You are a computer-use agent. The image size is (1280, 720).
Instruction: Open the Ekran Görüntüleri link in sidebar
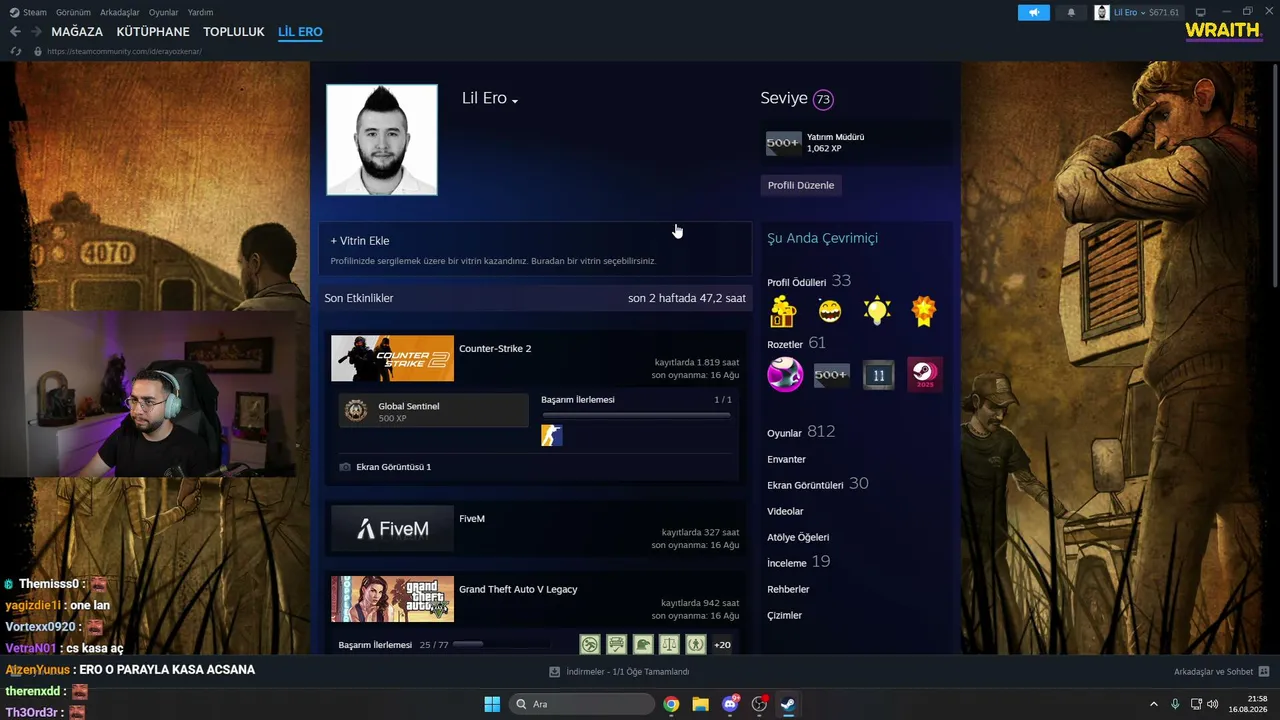(818, 484)
